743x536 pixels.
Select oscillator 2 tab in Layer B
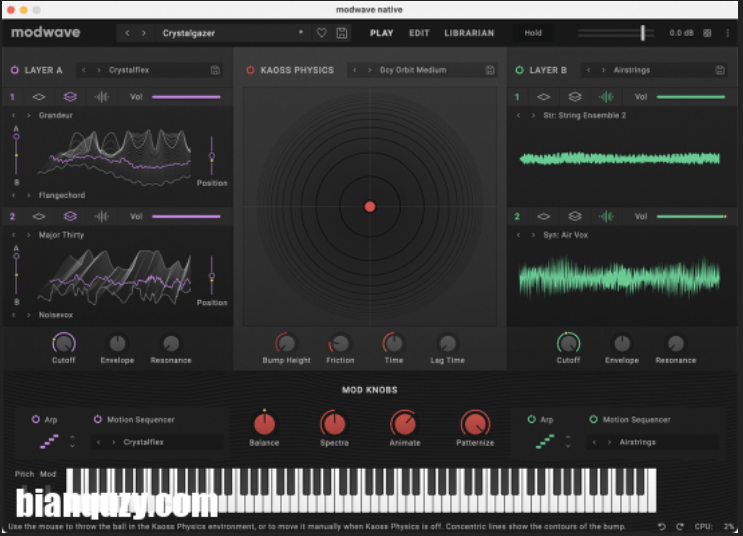click(x=517, y=216)
